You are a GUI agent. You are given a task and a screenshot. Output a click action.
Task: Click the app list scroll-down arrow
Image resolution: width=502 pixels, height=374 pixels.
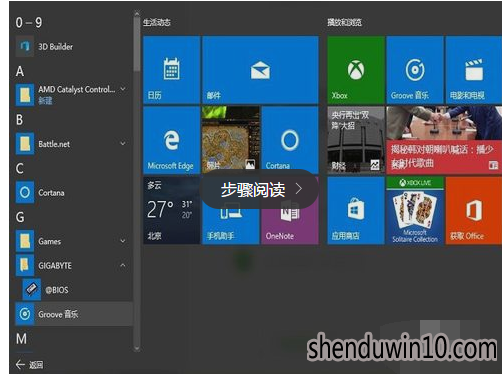(x=137, y=349)
